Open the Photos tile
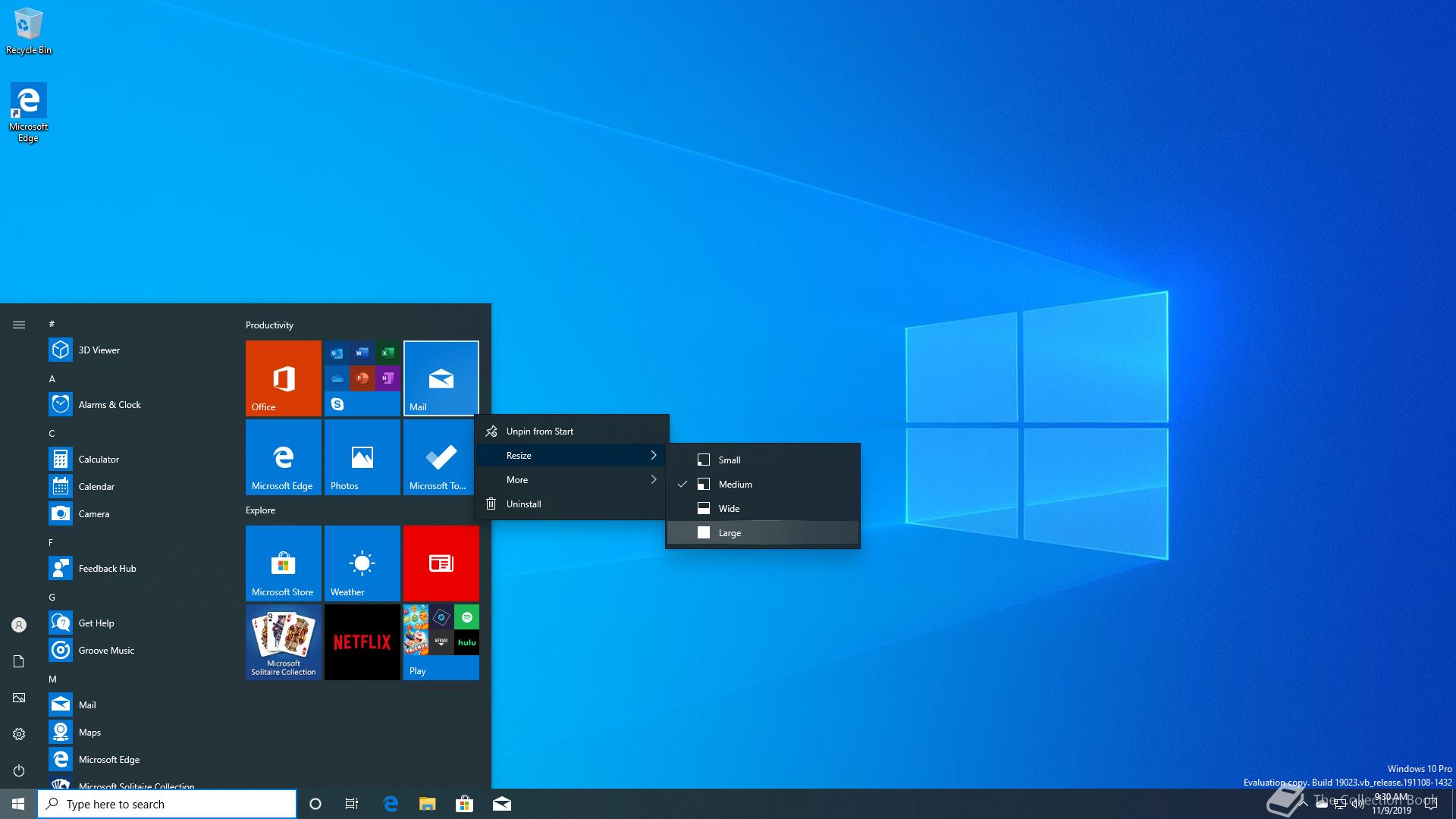The image size is (1456, 819). click(362, 457)
